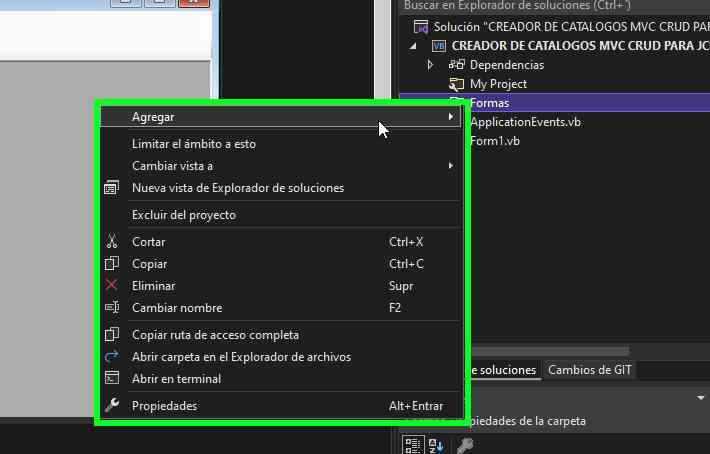Click the red Eliminar X icon
The height and width of the screenshot is (454, 710).
[x=112, y=286]
